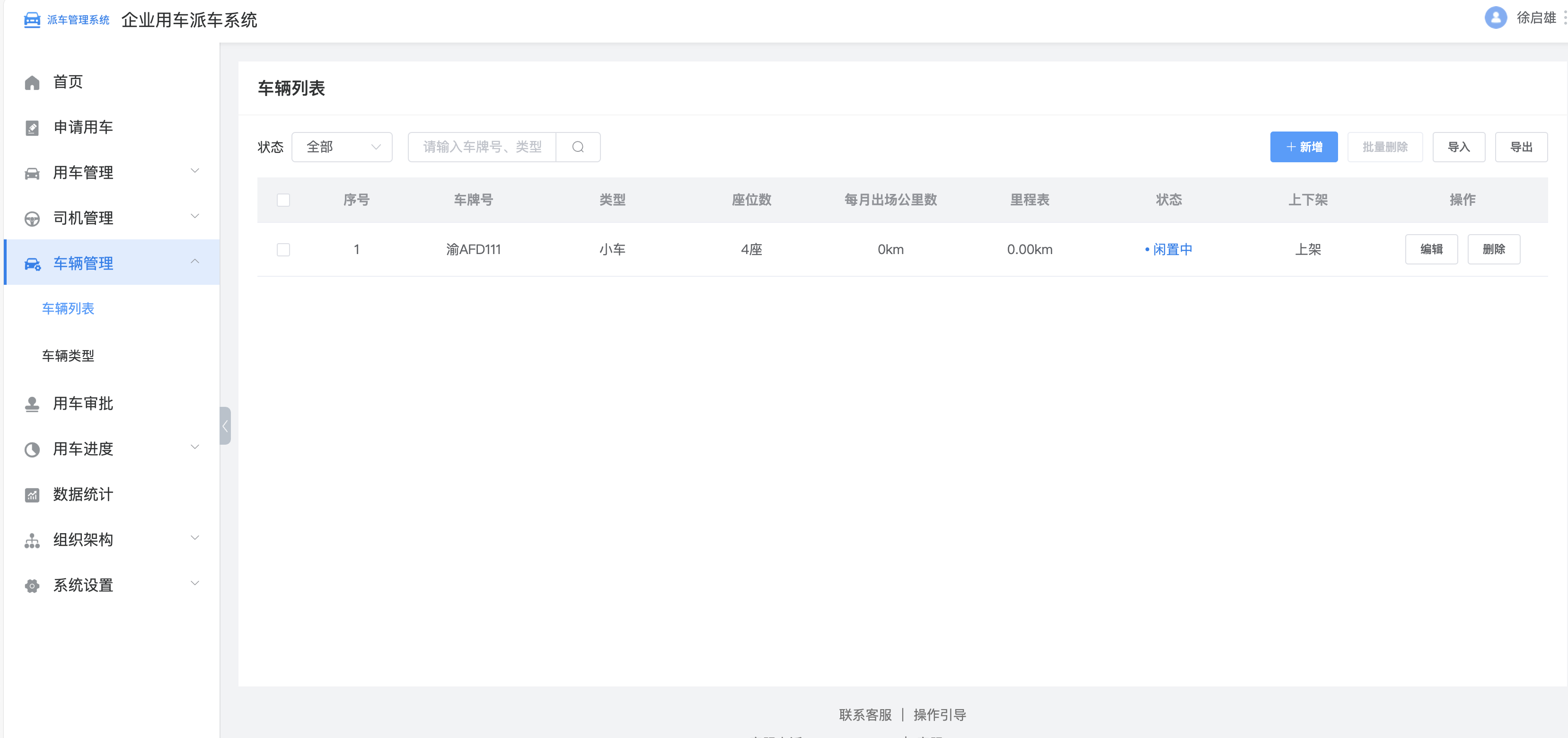
Task: Click the car icon beside 用车管理
Action: [x=32, y=174]
